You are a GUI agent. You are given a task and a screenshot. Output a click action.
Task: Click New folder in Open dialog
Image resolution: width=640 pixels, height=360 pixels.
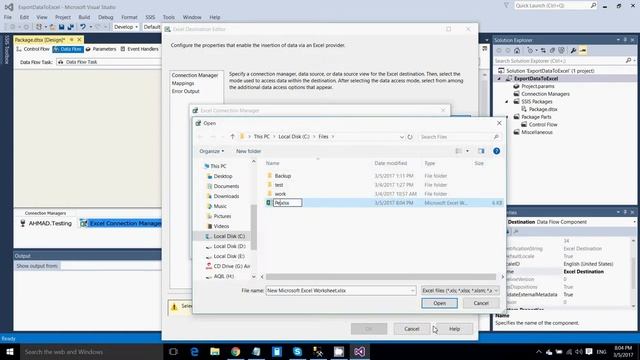coord(248,151)
